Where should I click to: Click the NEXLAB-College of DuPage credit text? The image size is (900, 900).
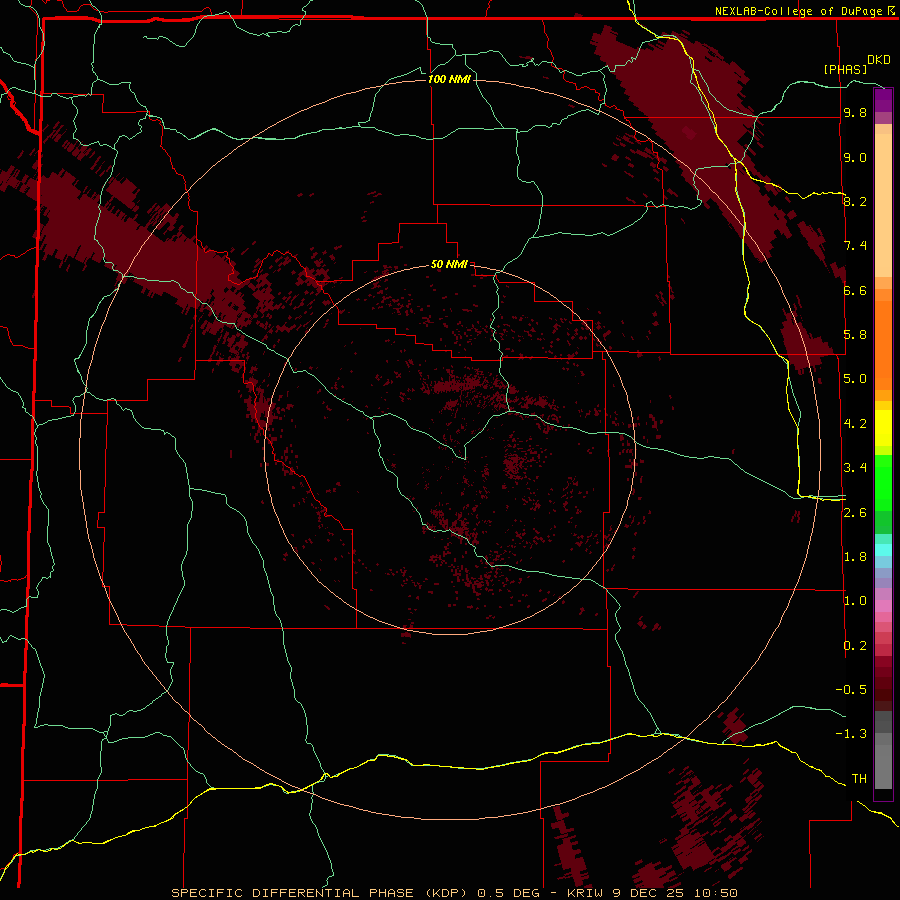click(798, 11)
